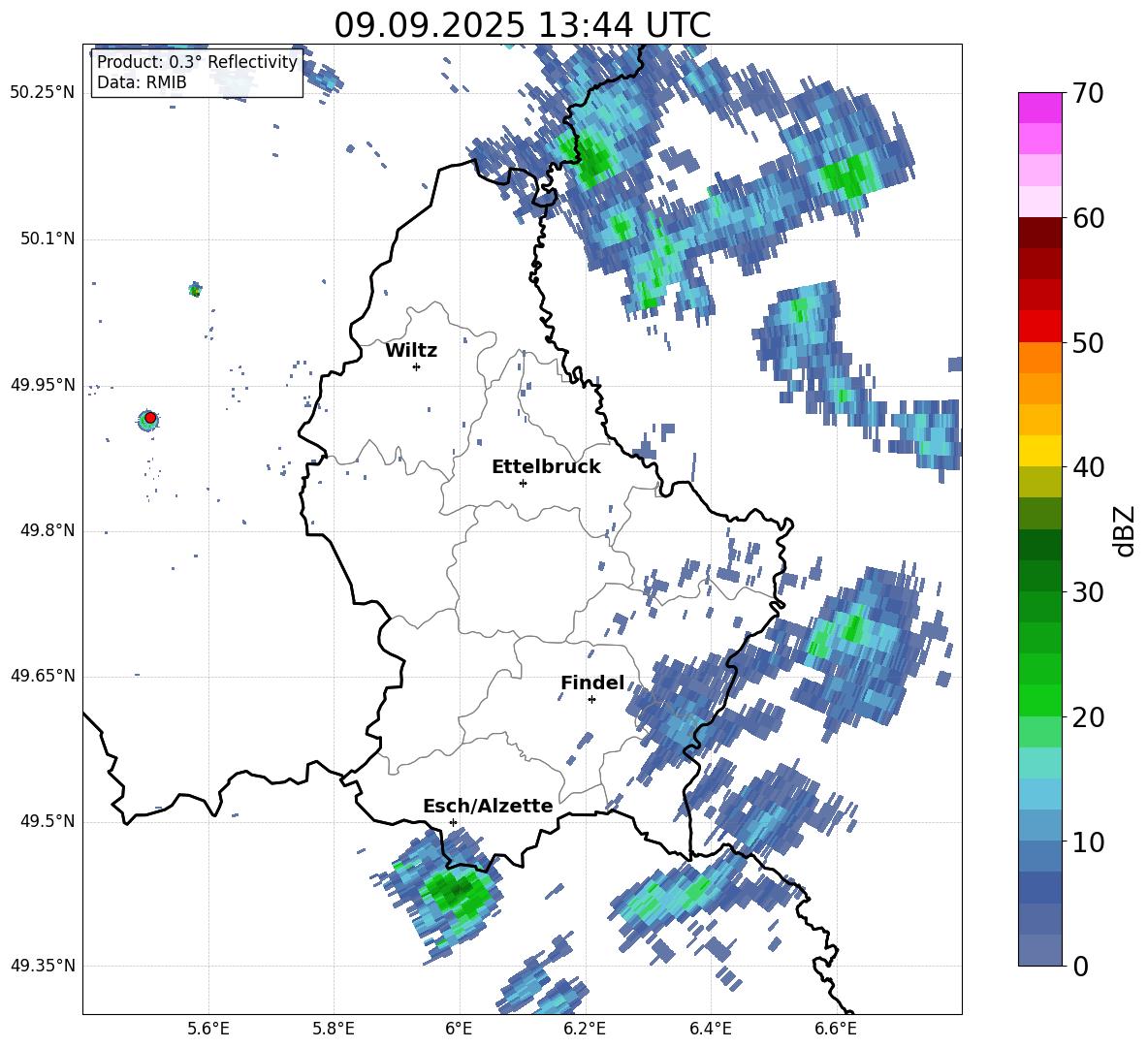Click the 0 tick on colorbar
The height and width of the screenshot is (1048, 1148).
[x=1080, y=966]
